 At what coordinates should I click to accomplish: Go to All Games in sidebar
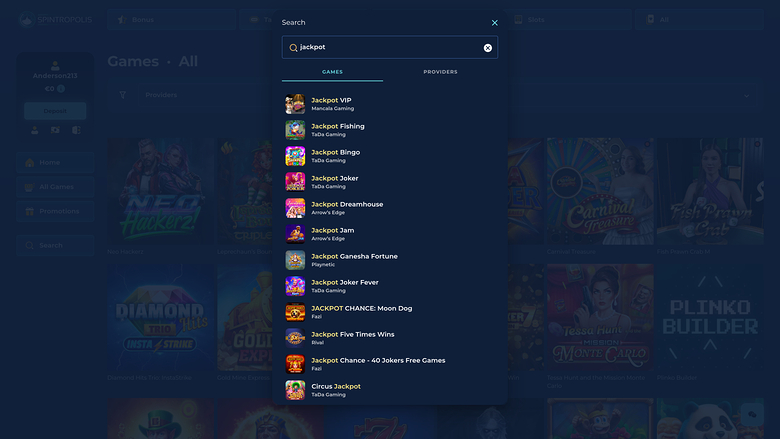[55, 187]
